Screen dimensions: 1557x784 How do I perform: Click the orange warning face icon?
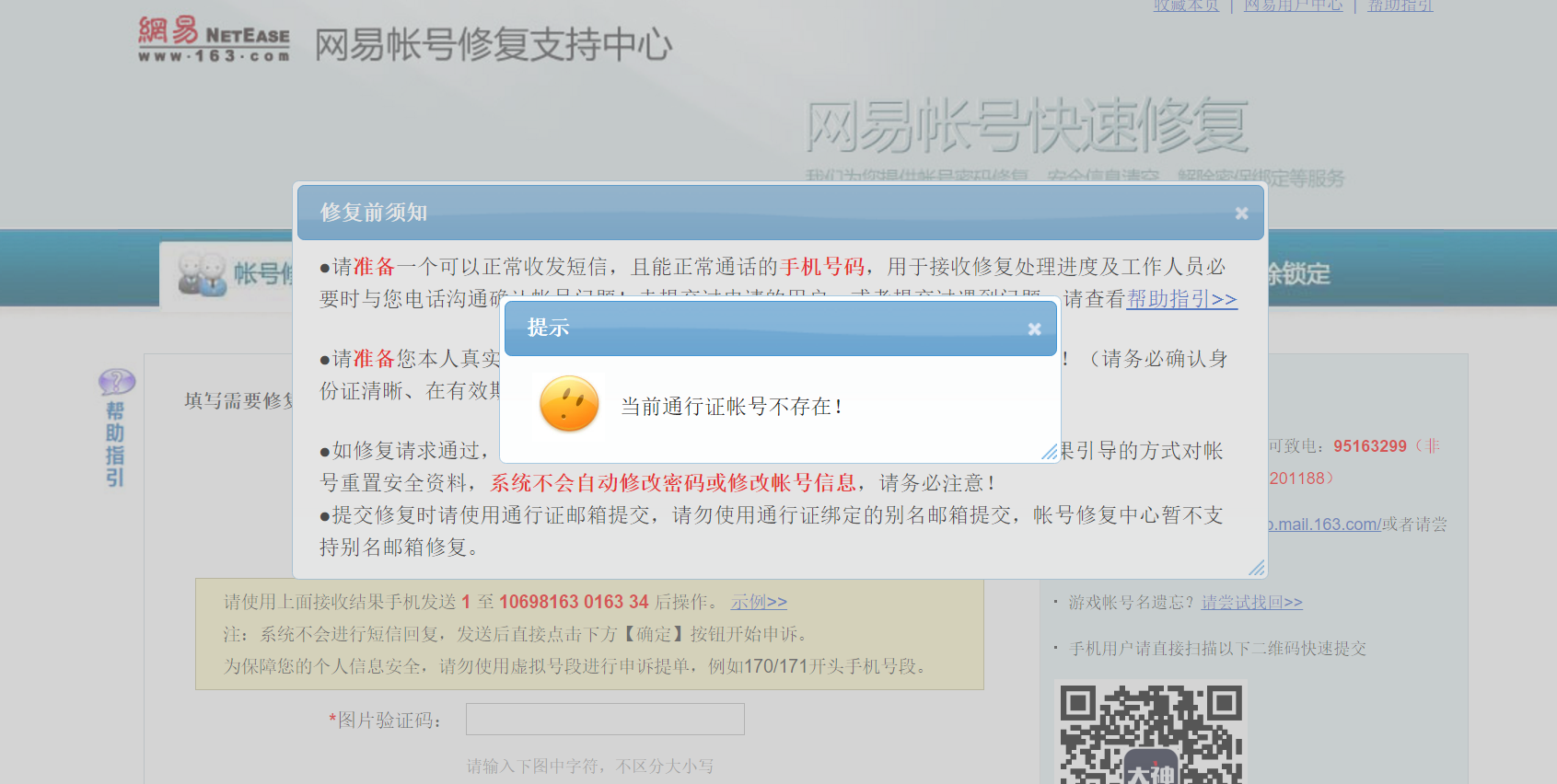point(569,404)
